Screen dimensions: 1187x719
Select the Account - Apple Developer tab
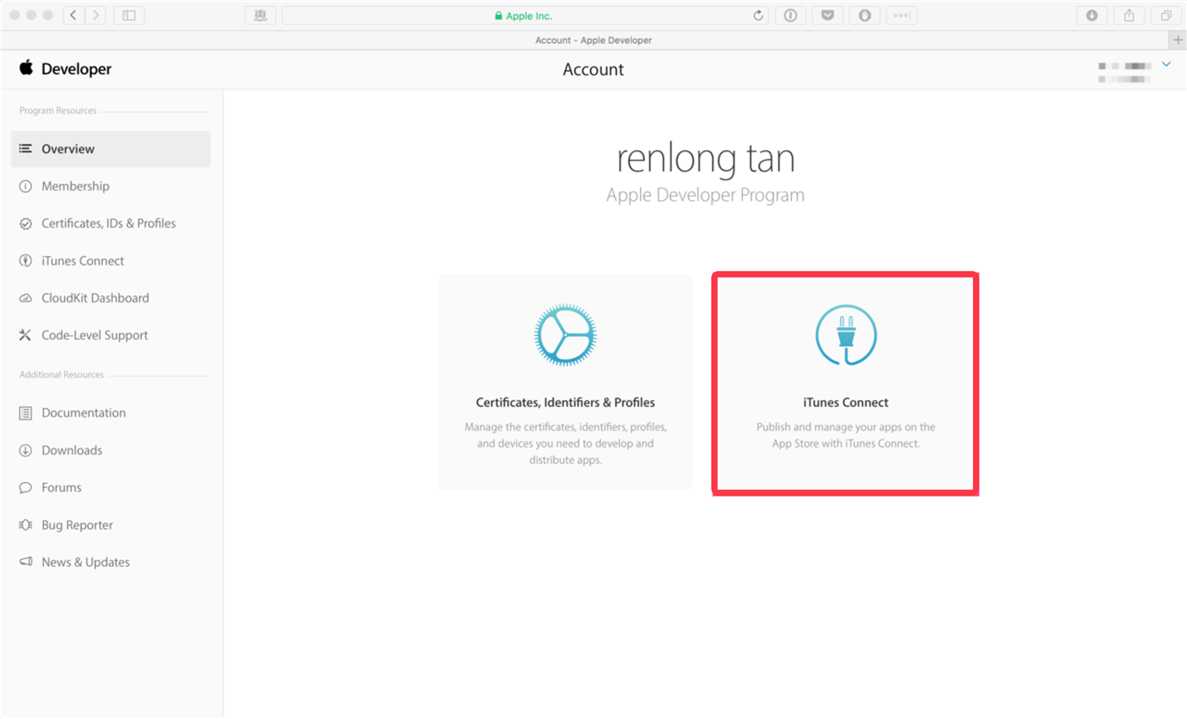[594, 40]
